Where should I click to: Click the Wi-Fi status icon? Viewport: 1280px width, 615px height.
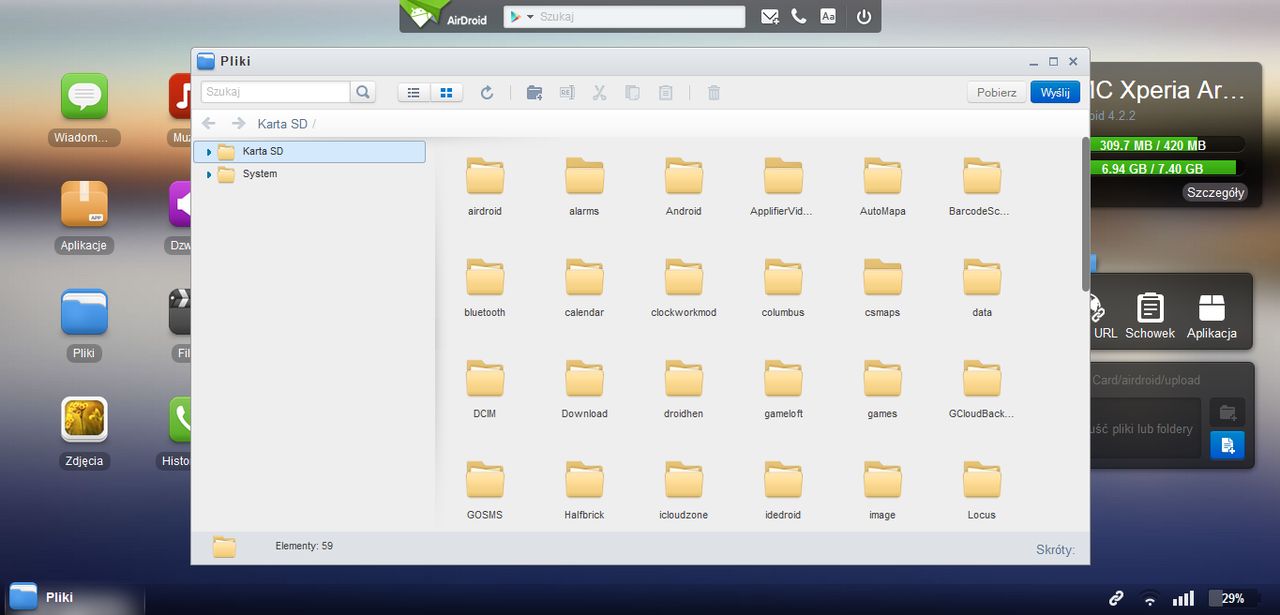coord(1150,599)
